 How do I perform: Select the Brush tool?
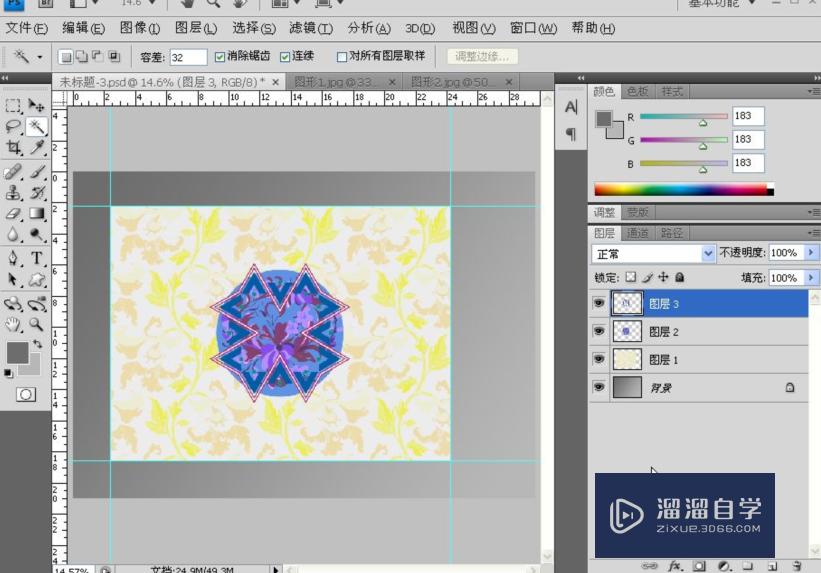(36, 171)
